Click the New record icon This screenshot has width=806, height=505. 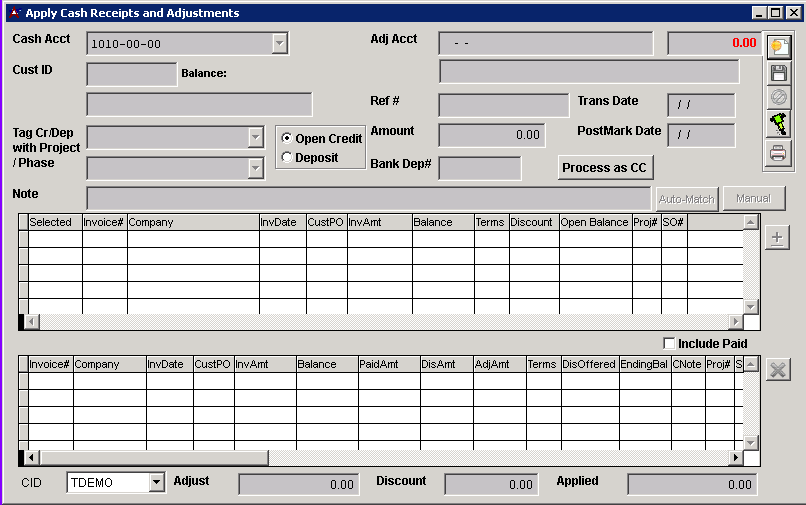[x=778, y=46]
